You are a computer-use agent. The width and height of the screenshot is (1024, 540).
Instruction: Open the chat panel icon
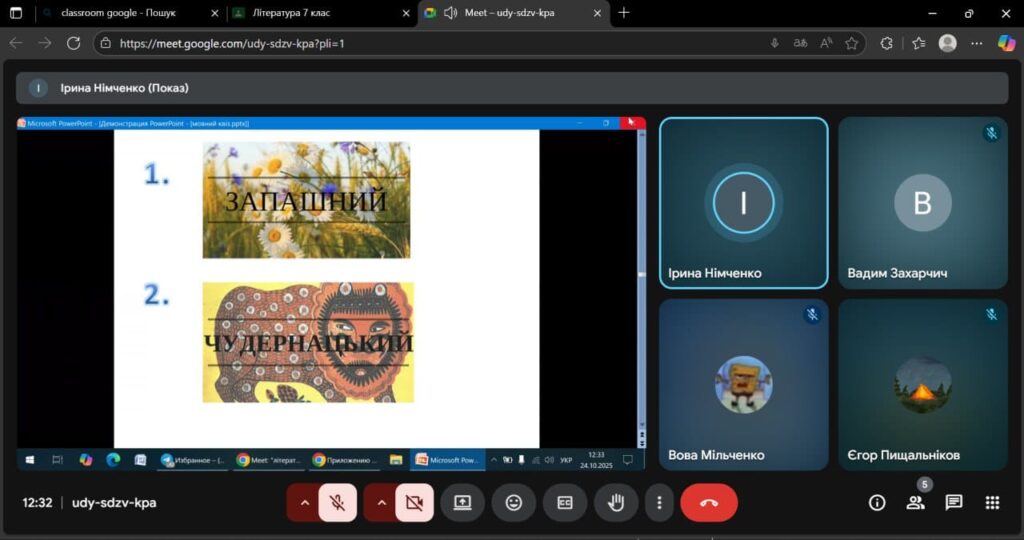954,503
